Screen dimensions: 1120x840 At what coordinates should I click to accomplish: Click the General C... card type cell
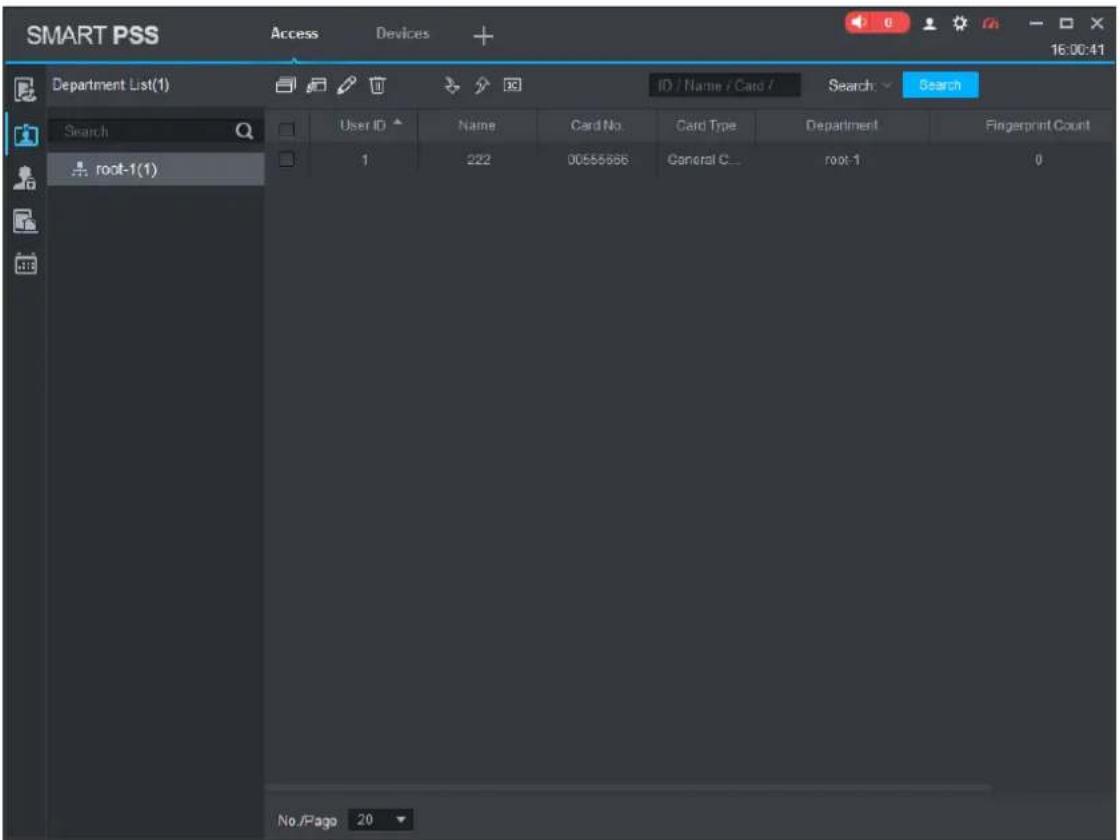(x=704, y=160)
